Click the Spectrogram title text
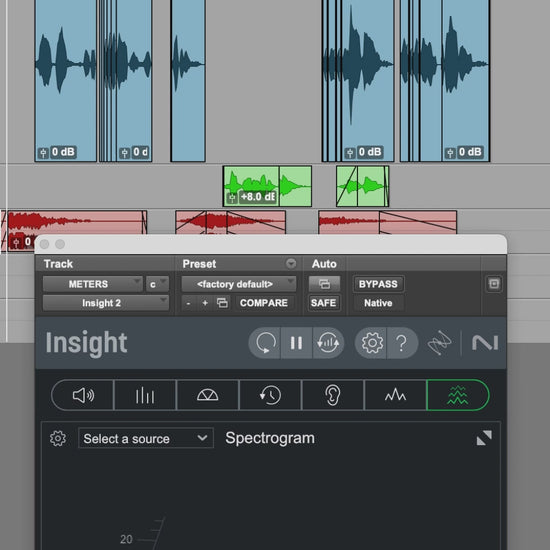550x550 pixels. [270, 438]
